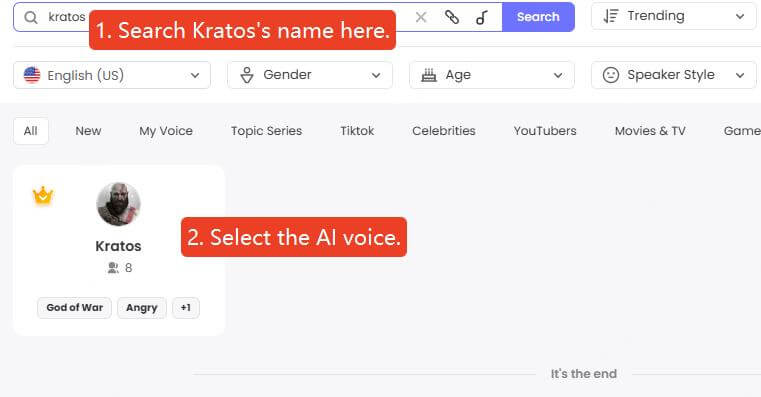Click the birthday cake Age icon
The width and height of the screenshot is (761, 397).
(x=429, y=75)
